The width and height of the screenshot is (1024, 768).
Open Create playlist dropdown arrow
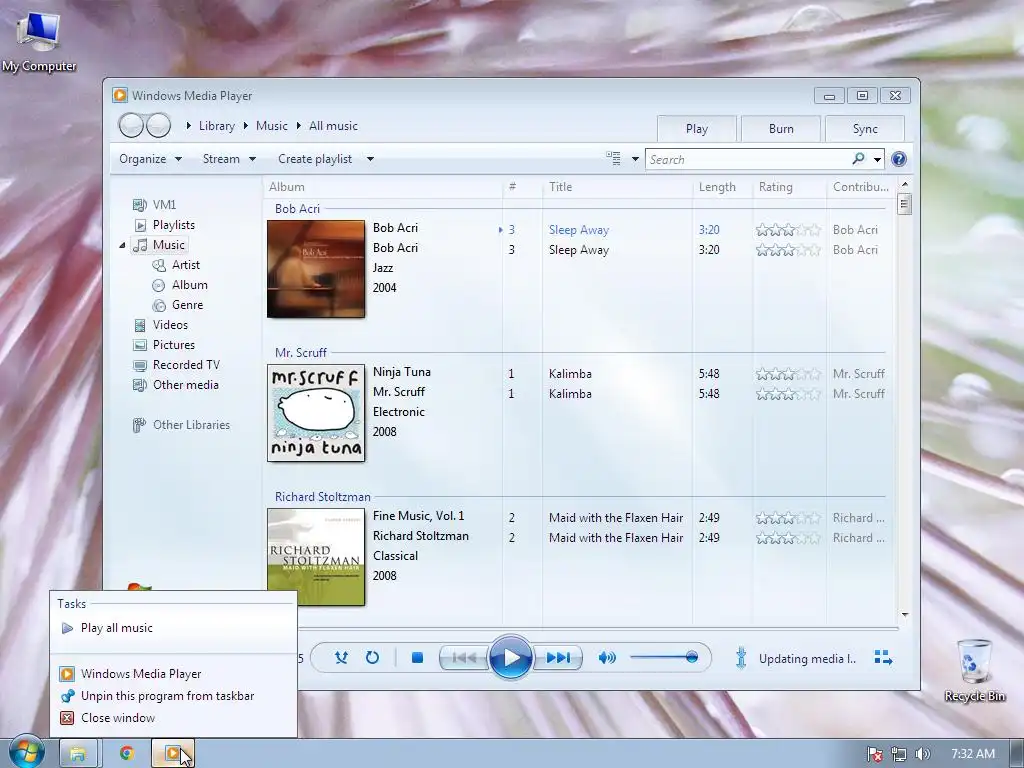[370, 159]
